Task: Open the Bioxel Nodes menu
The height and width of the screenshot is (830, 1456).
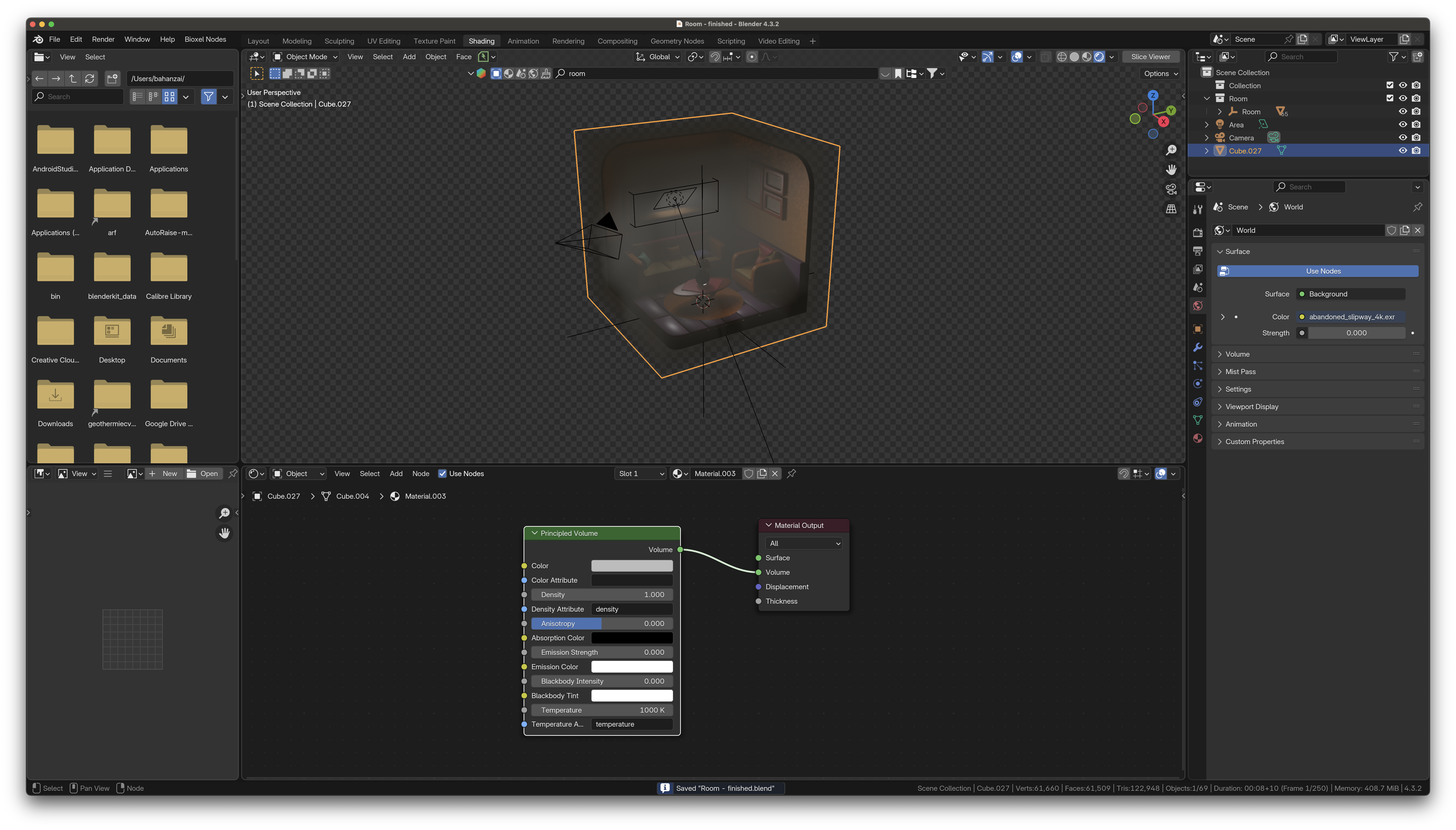Action: [205, 39]
